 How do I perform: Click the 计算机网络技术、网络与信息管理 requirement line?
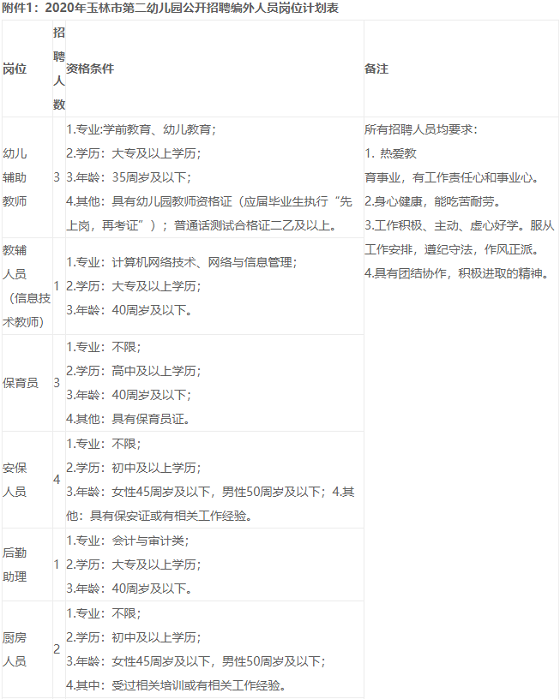click(181, 262)
